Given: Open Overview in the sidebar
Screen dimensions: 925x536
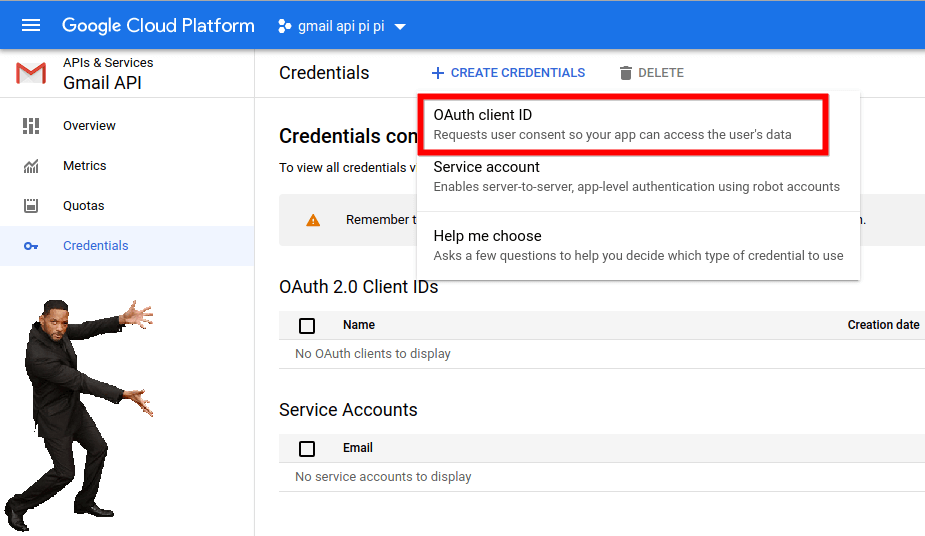Looking at the screenshot, I should click(x=89, y=126).
